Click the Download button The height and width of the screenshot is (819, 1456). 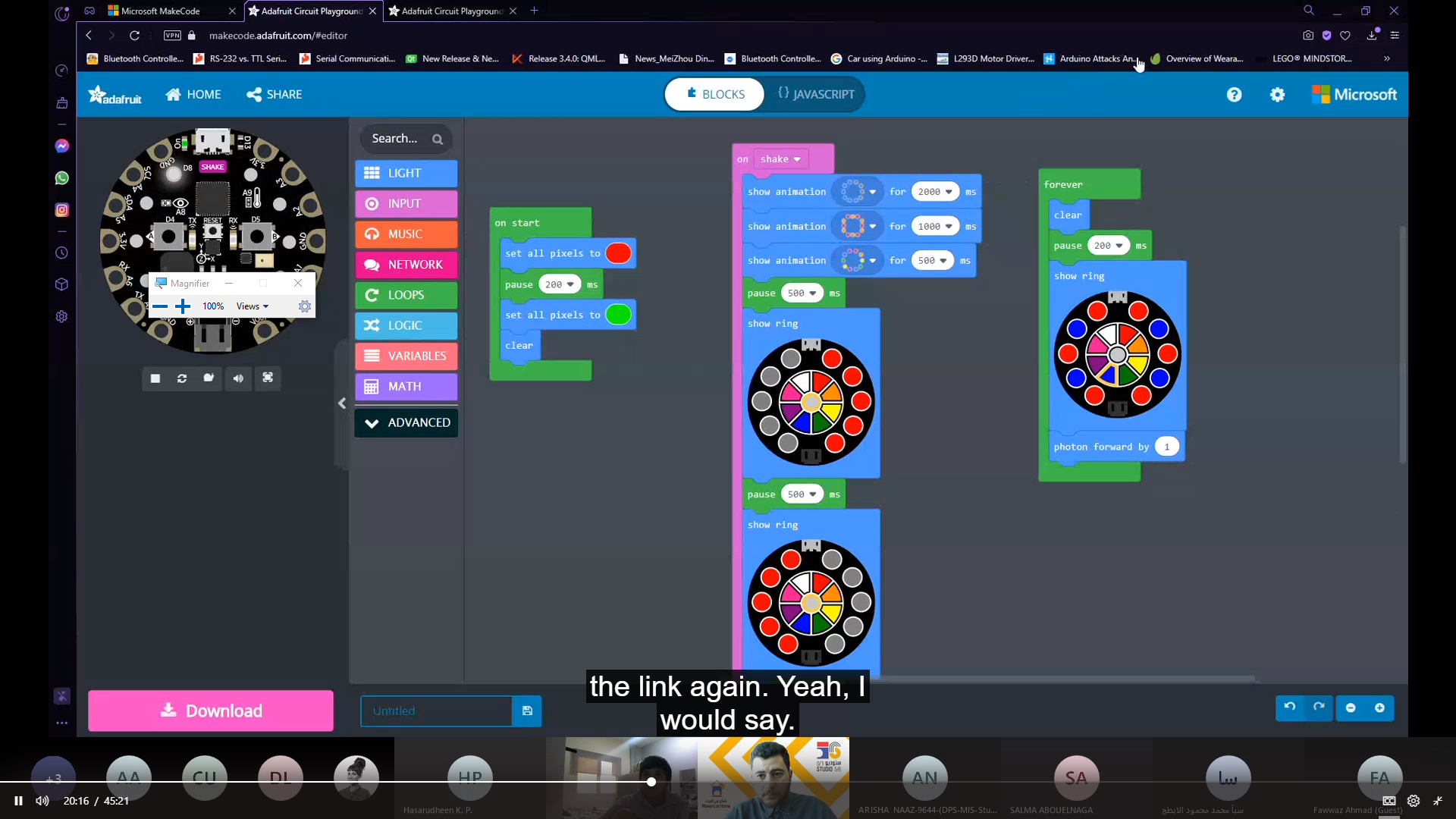[x=211, y=711]
